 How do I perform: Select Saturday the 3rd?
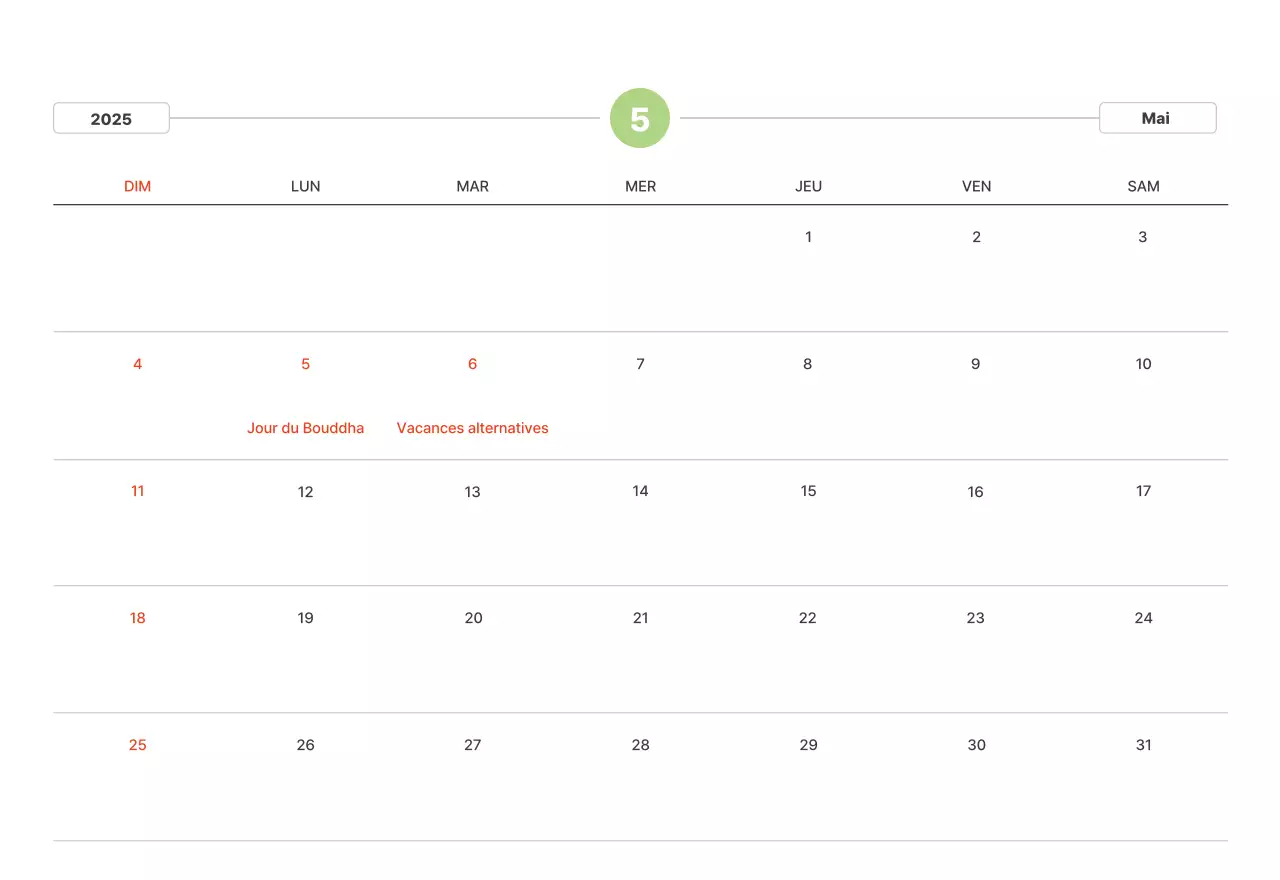[x=1142, y=237]
